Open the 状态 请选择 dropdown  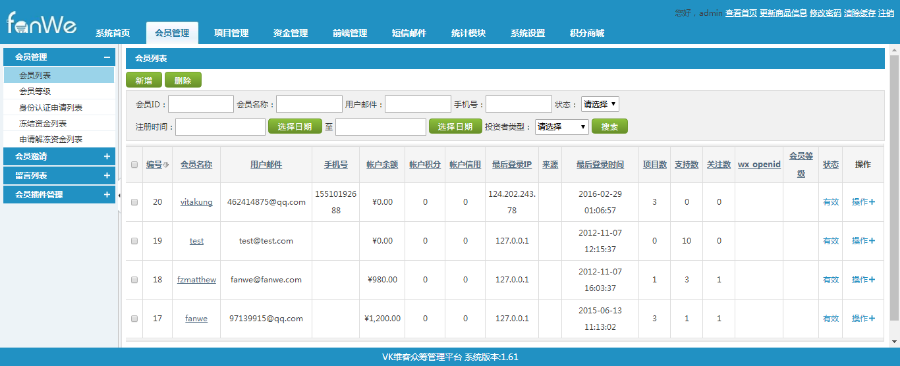pos(600,104)
